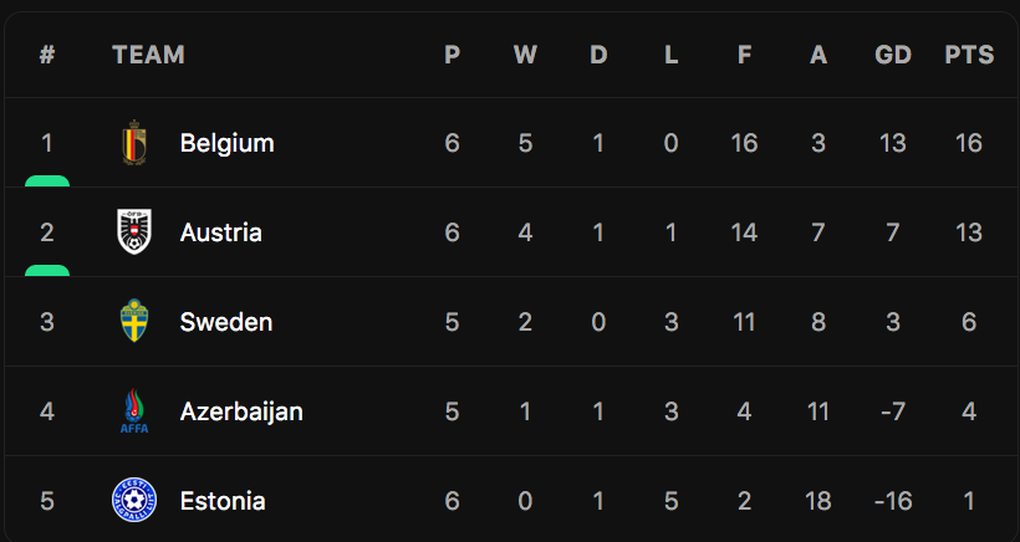Screen dimensions: 1020x542
Task: Open the Austria team name link
Action: coord(221,232)
